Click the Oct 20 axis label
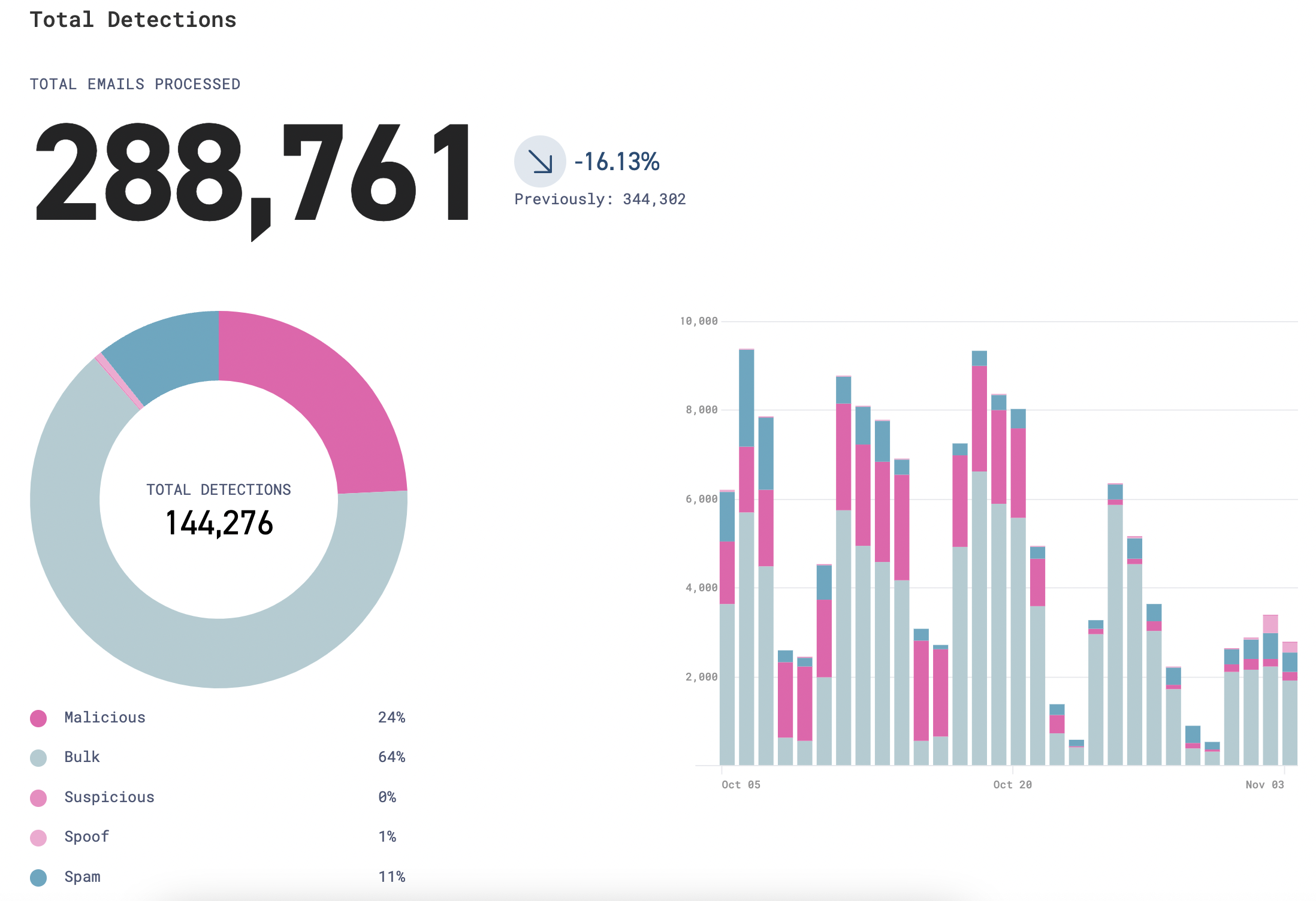The height and width of the screenshot is (901, 1316). point(1012,784)
